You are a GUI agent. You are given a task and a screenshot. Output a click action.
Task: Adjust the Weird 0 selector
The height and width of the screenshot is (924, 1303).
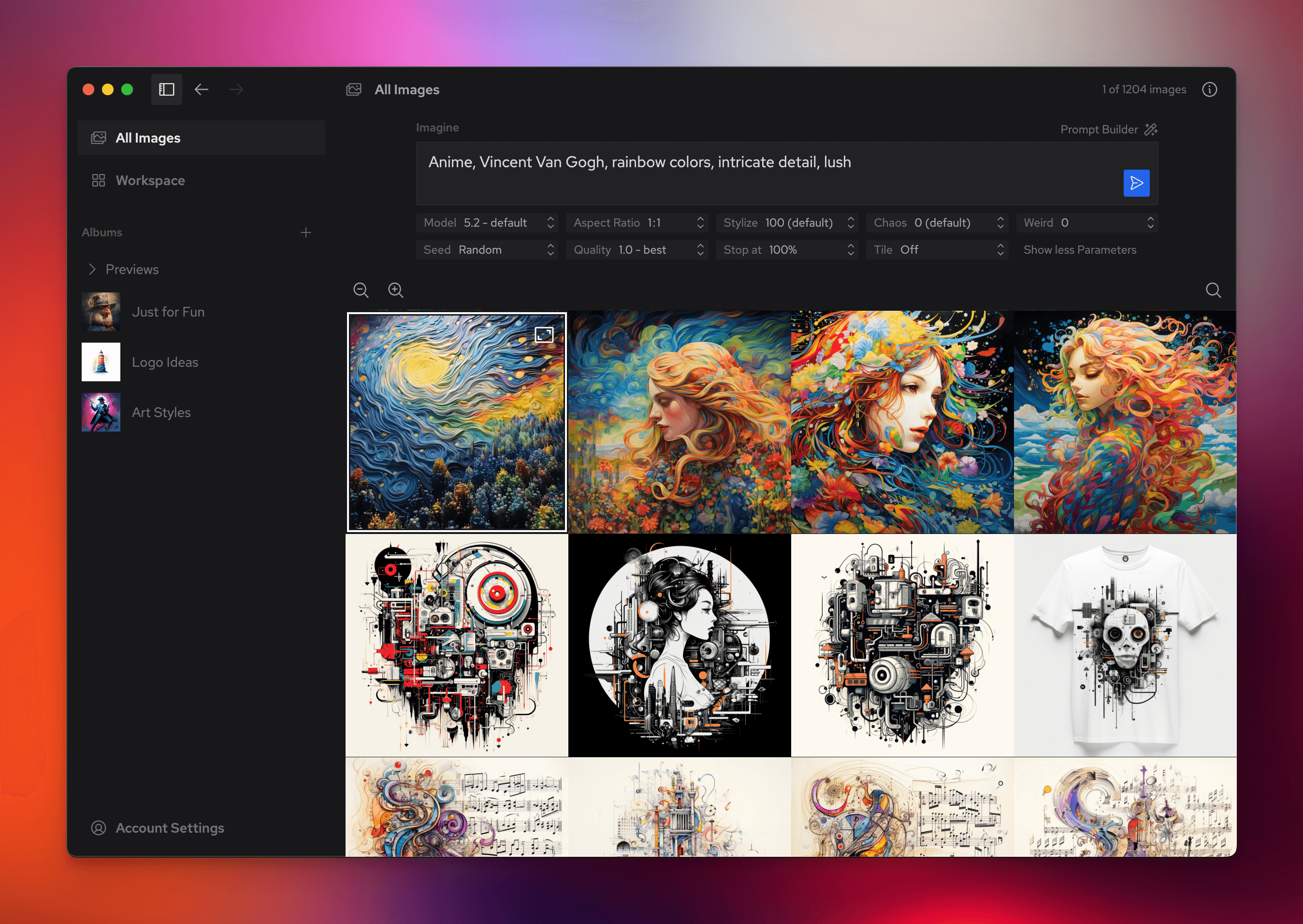(1087, 222)
